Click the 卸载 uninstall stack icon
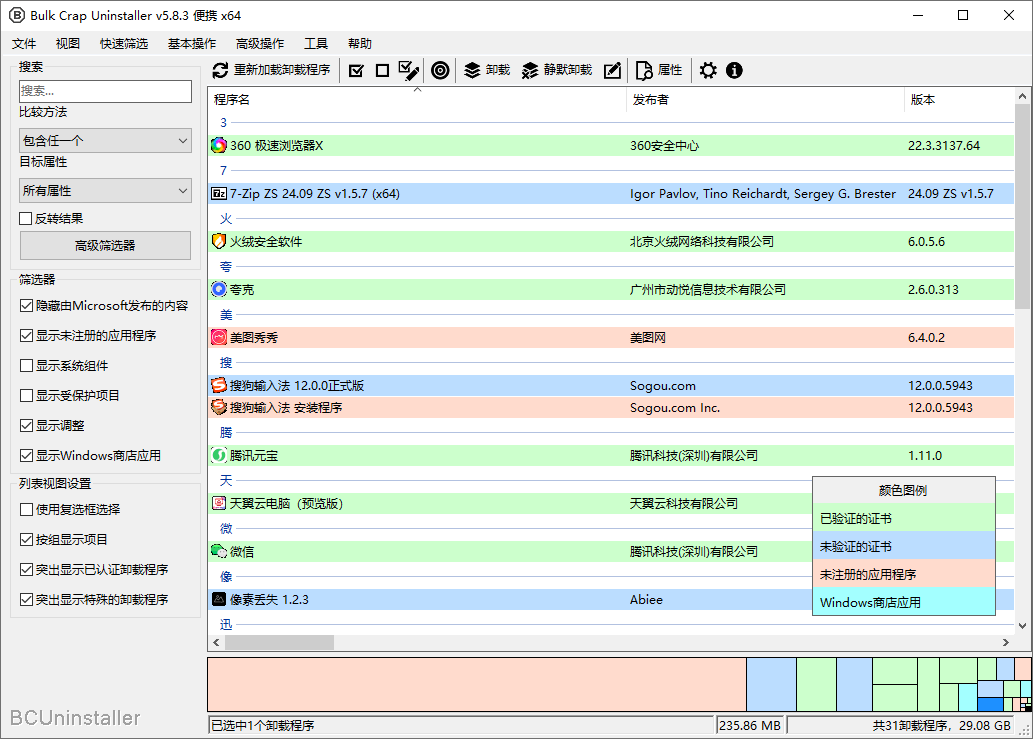 coord(472,70)
